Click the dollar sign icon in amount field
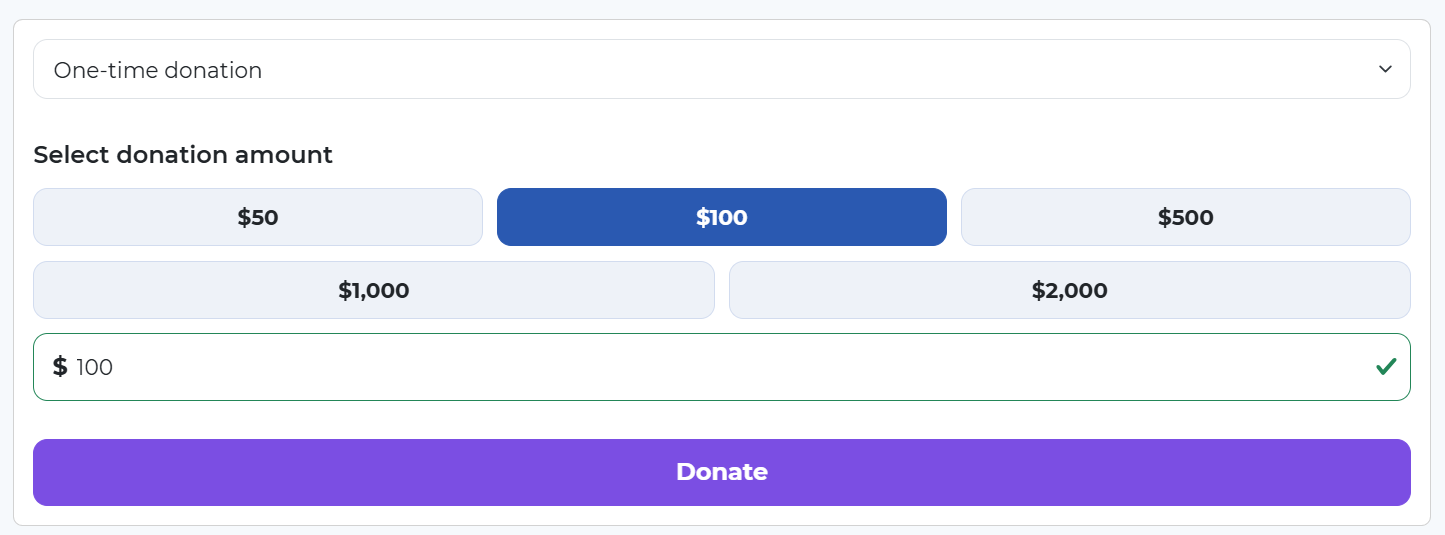Viewport: 1445px width, 535px height. (x=60, y=367)
